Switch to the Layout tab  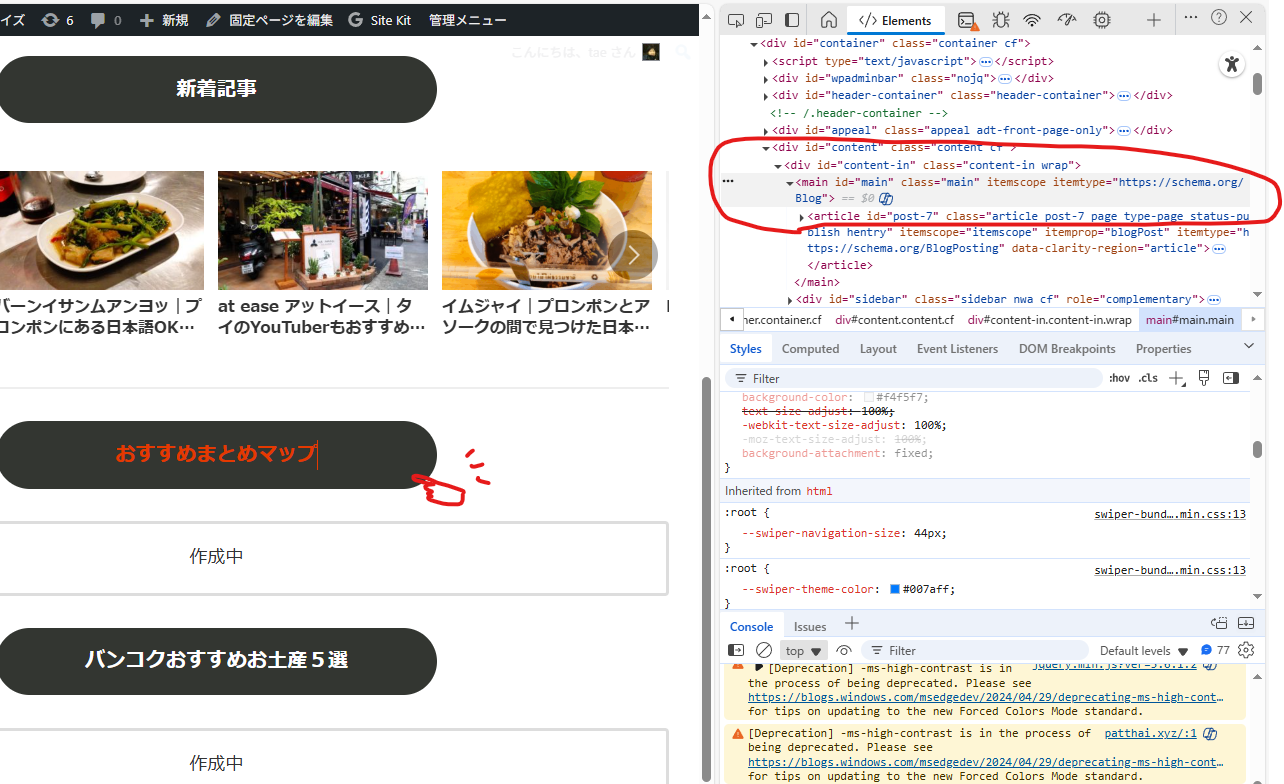click(x=878, y=349)
